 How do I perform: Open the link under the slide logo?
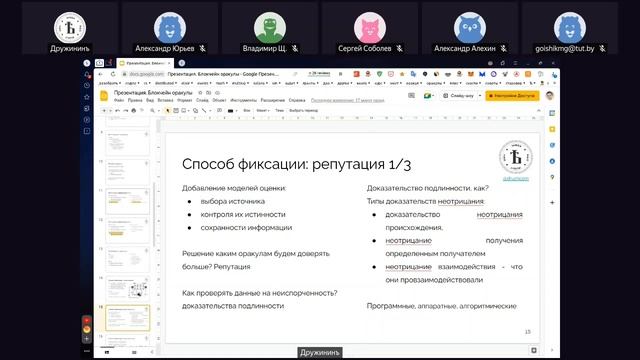click(516, 179)
